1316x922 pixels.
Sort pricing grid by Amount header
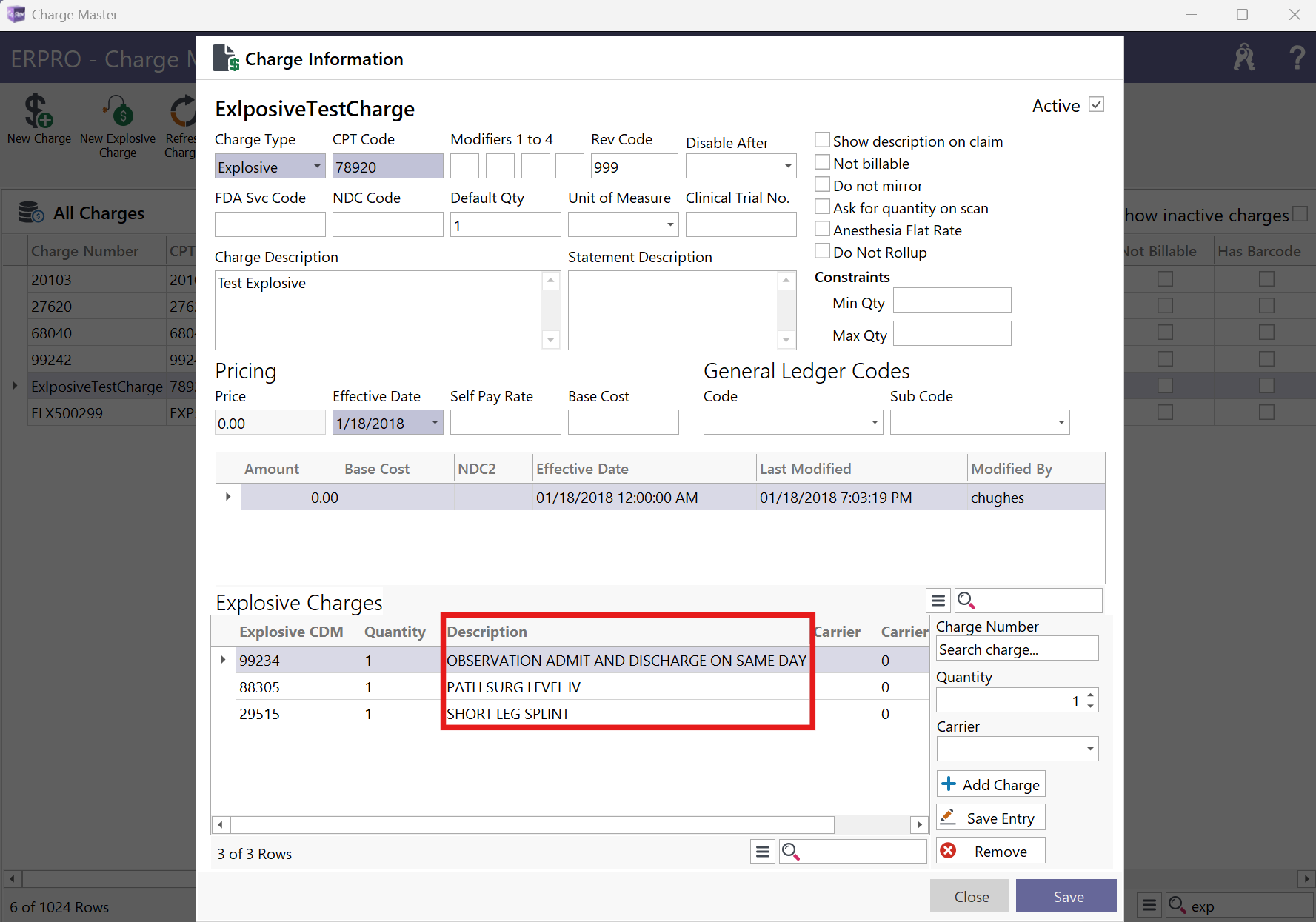(x=291, y=469)
